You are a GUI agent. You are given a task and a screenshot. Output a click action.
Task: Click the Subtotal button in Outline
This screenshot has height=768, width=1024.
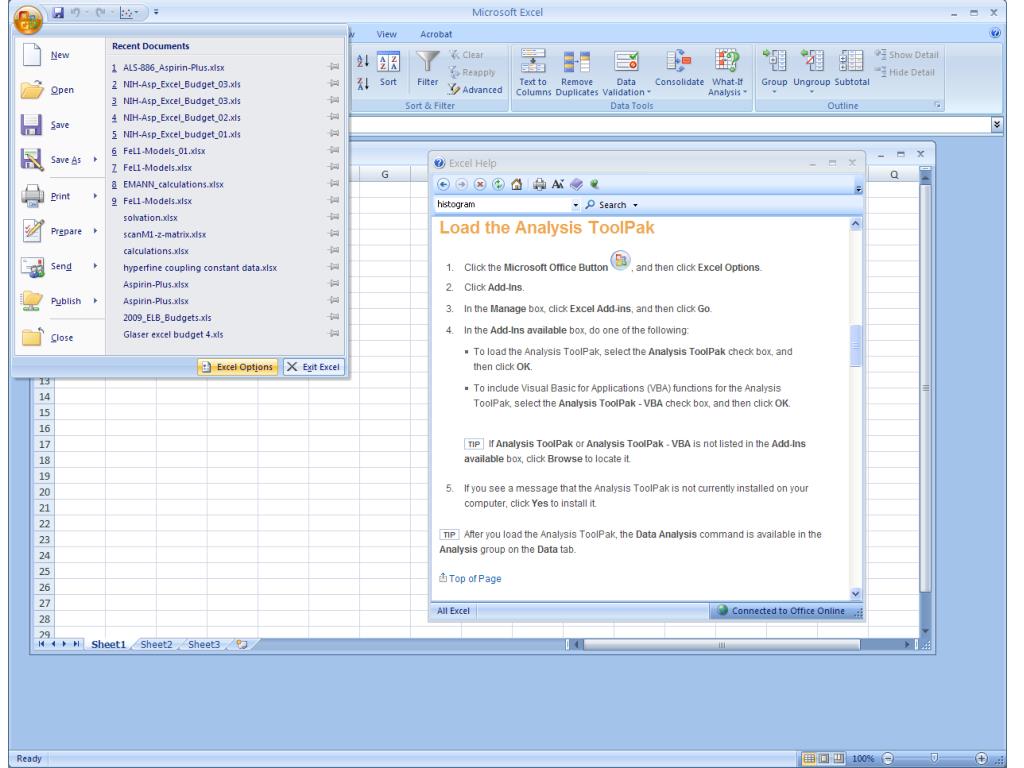852,69
